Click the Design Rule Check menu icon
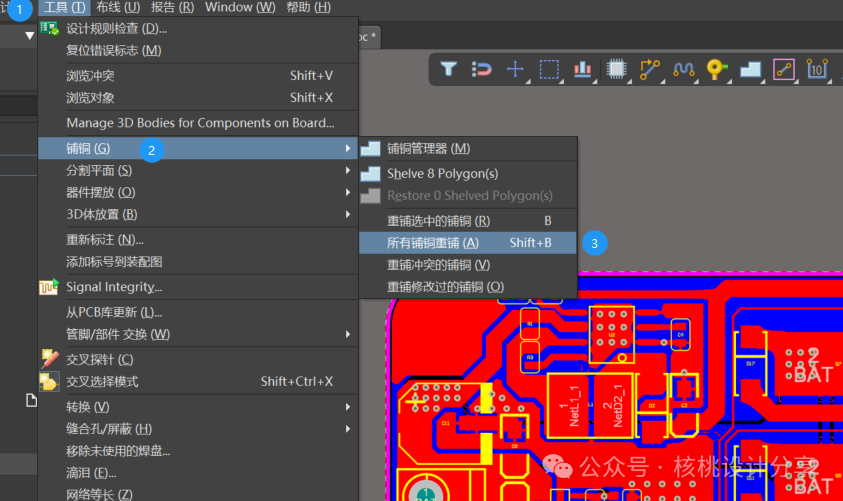The image size is (843, 501). click(49, 28)
